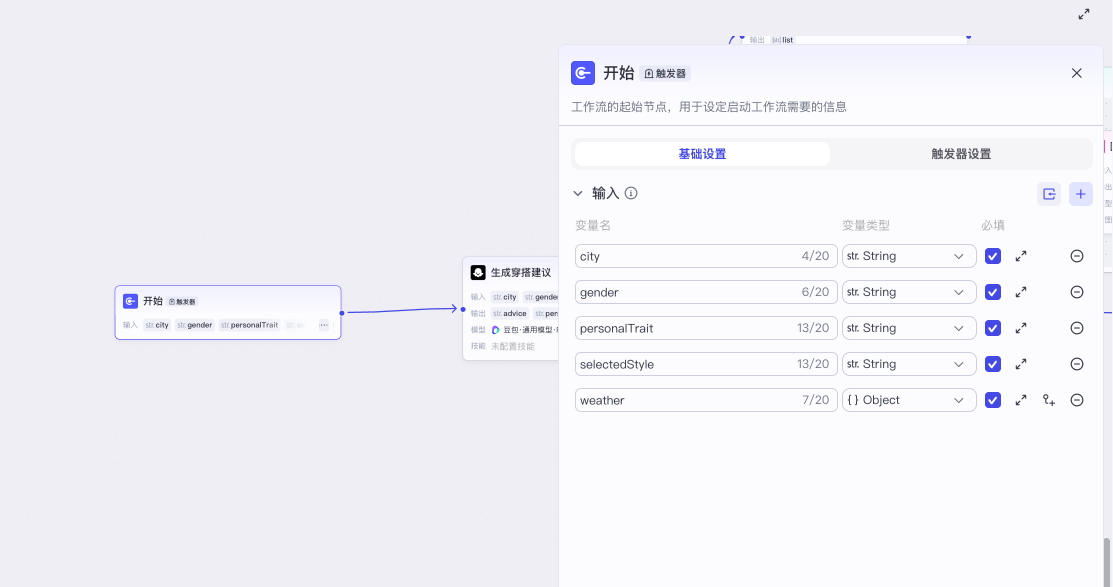The height and width of the screenshot is (587, 1113).
Task: Add a new input variable with plus
Action: point(1080,194)
